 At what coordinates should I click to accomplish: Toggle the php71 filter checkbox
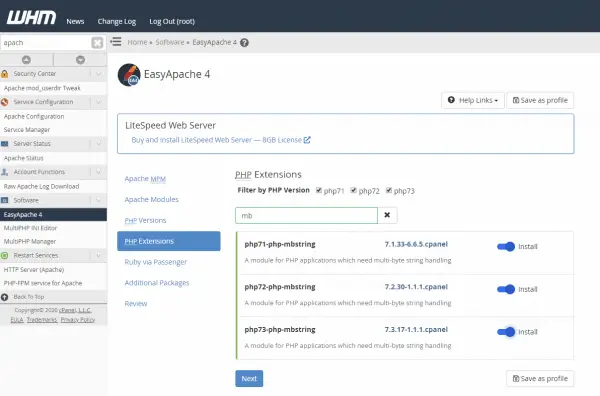point(319,190)
